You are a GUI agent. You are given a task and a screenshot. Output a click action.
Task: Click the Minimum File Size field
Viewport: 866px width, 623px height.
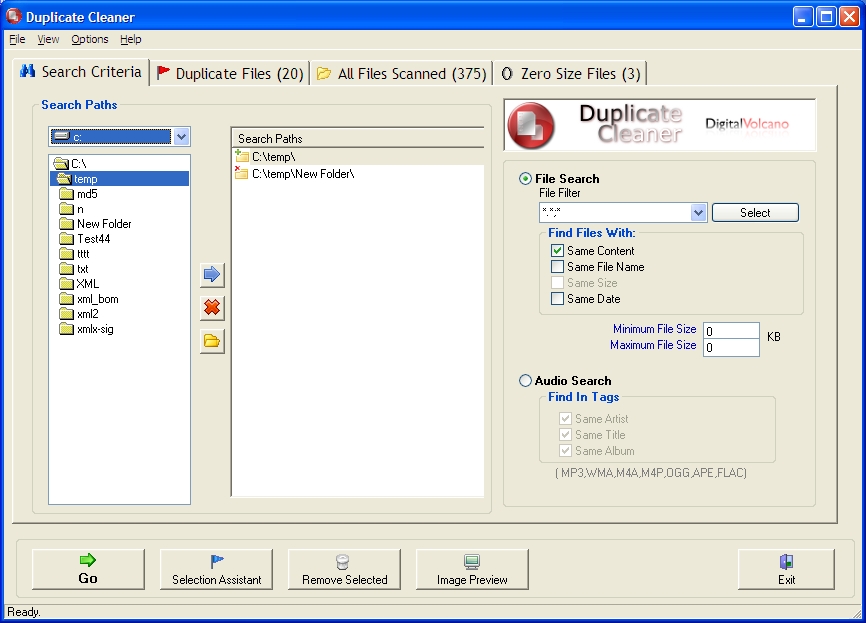[731, 331]
